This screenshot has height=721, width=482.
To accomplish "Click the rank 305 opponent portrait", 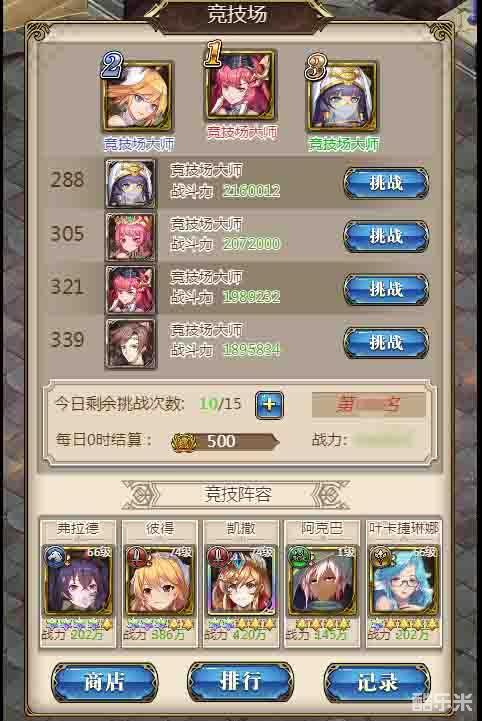I will click(131, 237).
